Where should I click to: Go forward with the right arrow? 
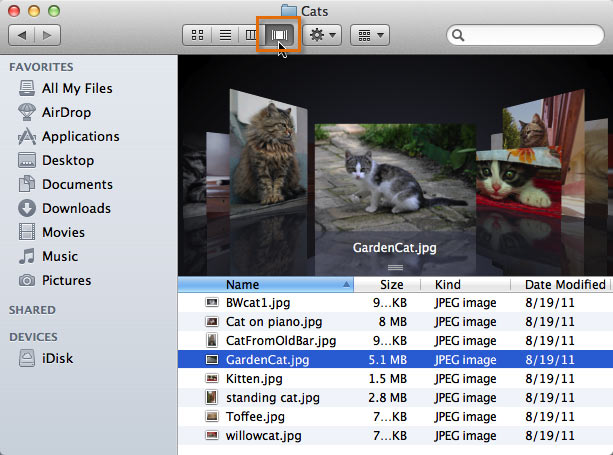(x=48, y=35)
